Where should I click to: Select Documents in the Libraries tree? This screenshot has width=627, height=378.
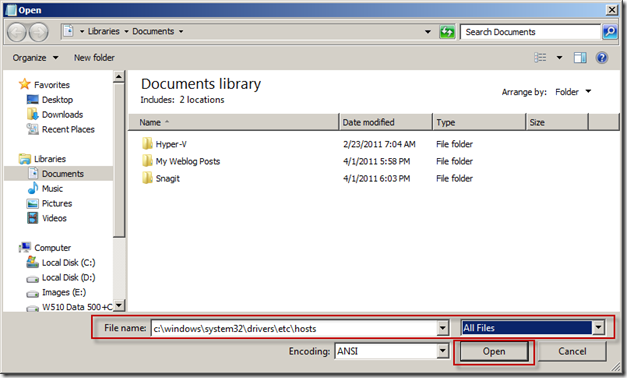(58, 174)
